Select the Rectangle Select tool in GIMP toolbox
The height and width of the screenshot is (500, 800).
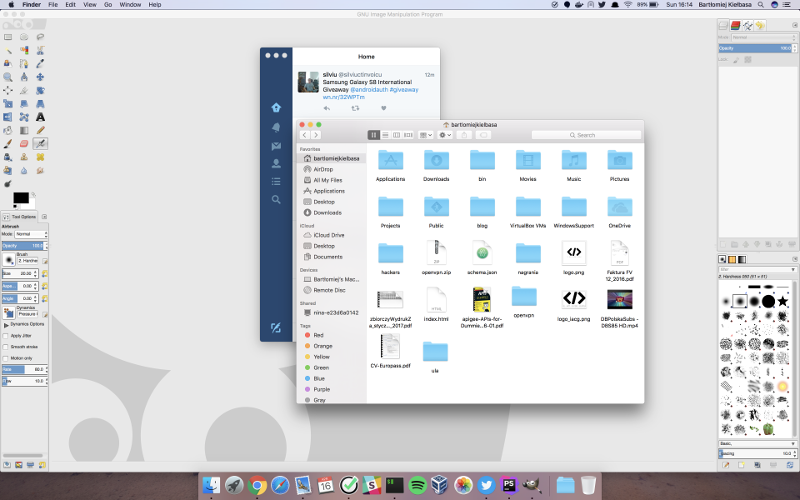[x=8, y=37]
